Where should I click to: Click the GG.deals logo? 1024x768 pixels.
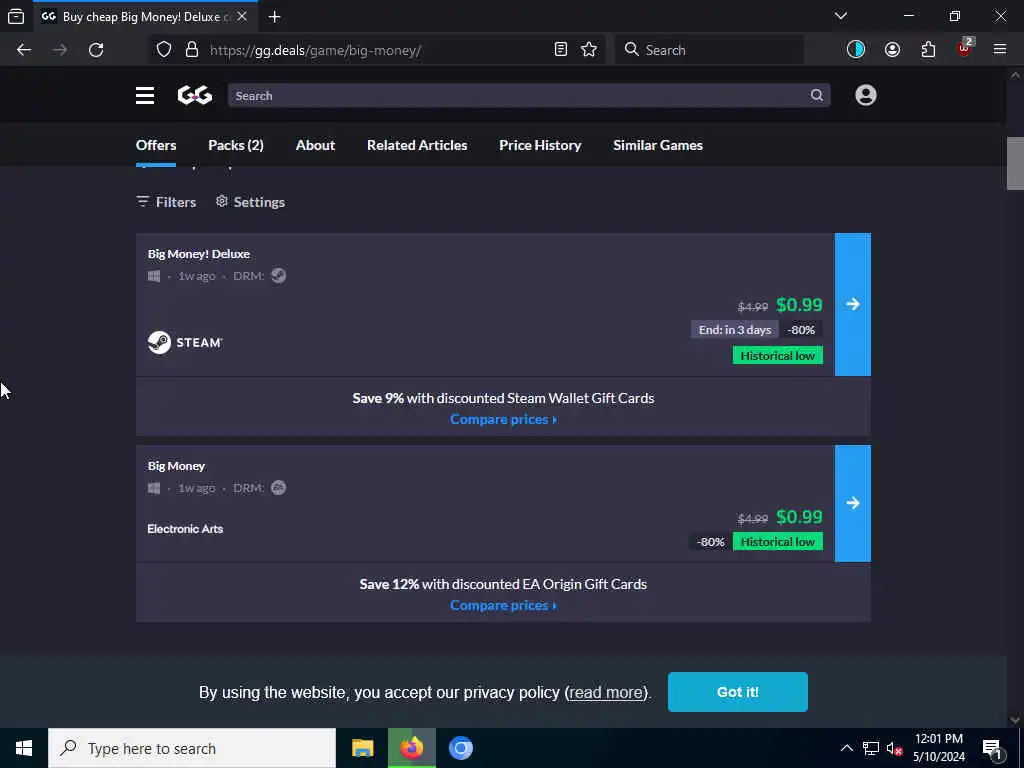point(195,95)
